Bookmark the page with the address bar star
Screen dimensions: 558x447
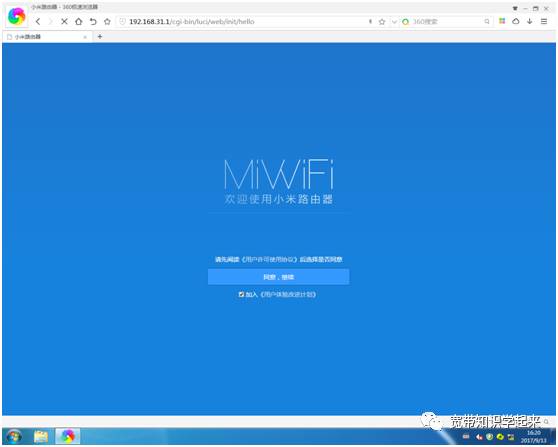pos(382,22)
